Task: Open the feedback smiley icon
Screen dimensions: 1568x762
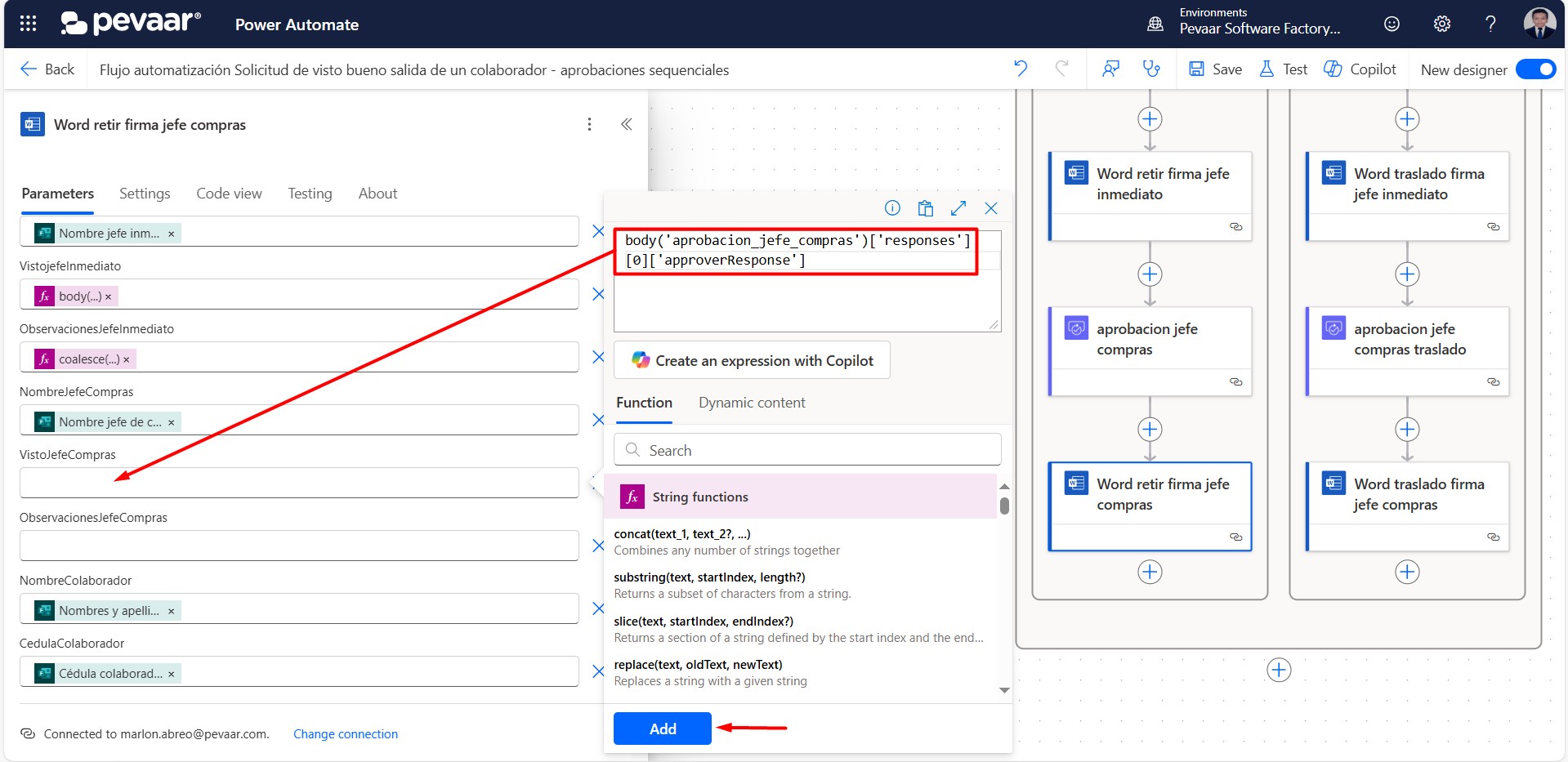Action: coord(1392,24)
